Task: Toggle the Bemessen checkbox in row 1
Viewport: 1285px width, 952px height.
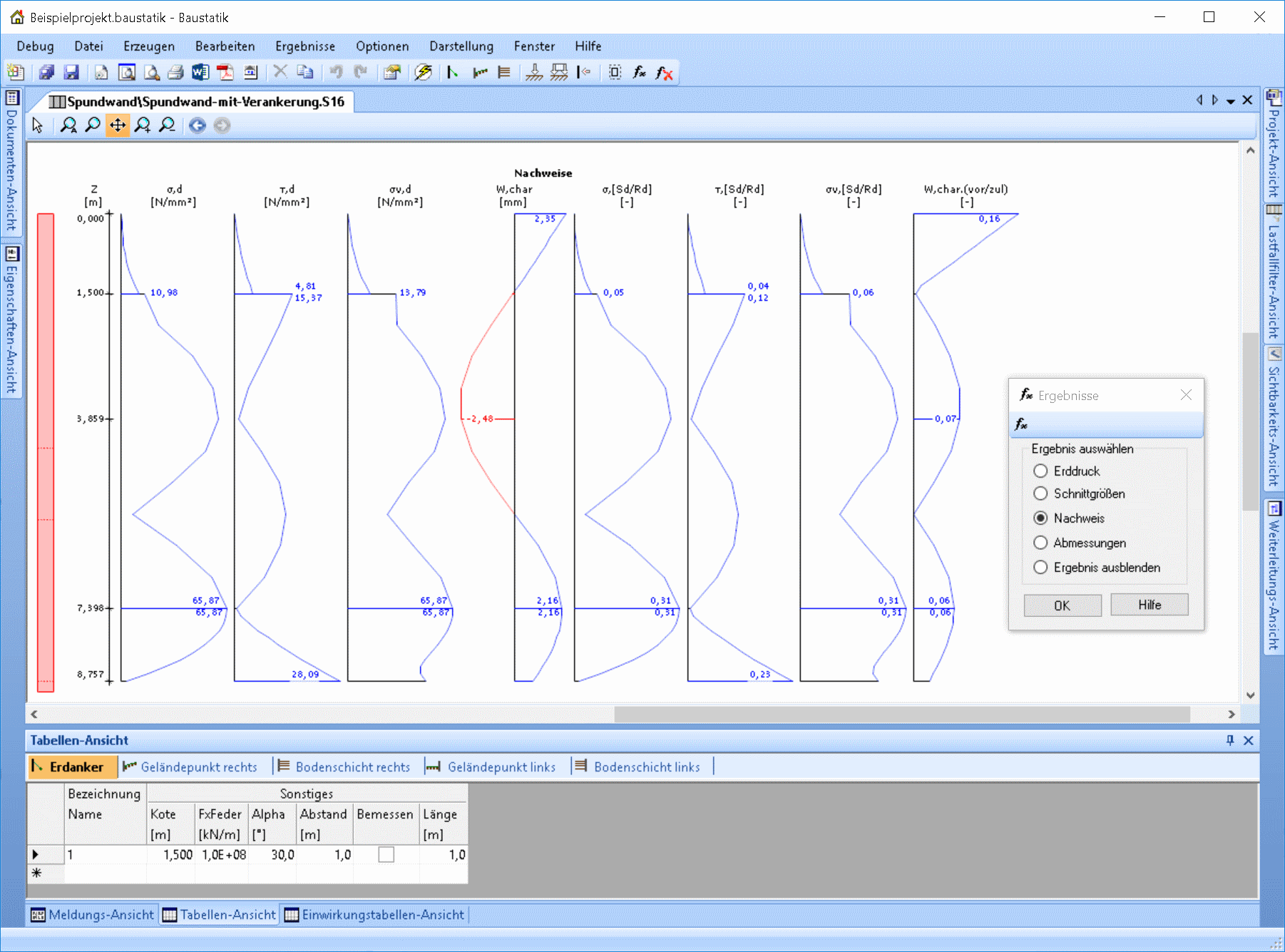Action: point(386,854)
